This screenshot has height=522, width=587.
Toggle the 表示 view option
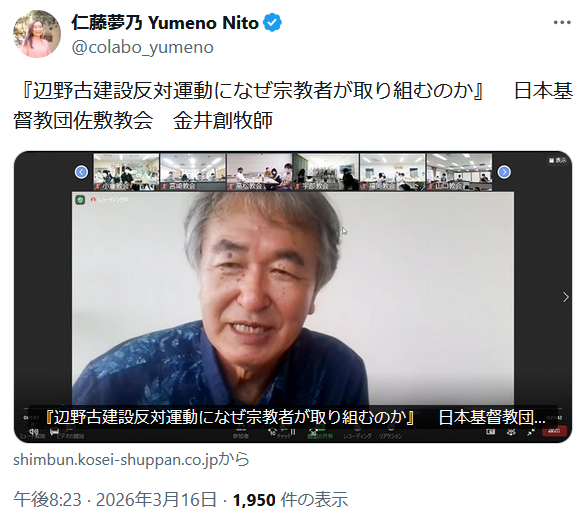tap(557, 160)
